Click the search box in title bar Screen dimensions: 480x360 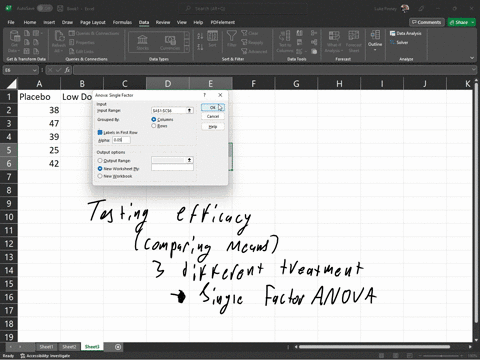click(x=243, y=9)
